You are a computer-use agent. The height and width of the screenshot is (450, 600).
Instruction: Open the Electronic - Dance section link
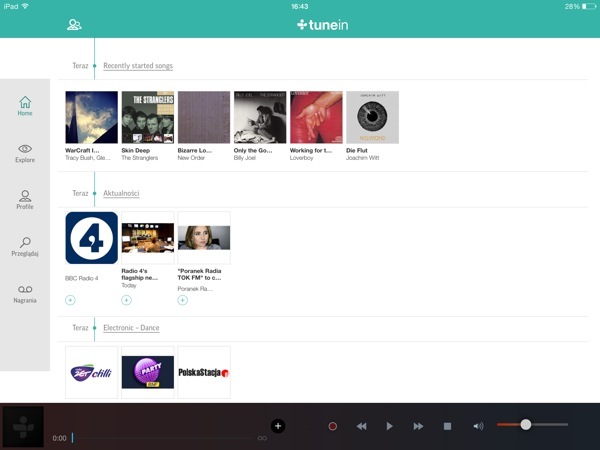131,328
